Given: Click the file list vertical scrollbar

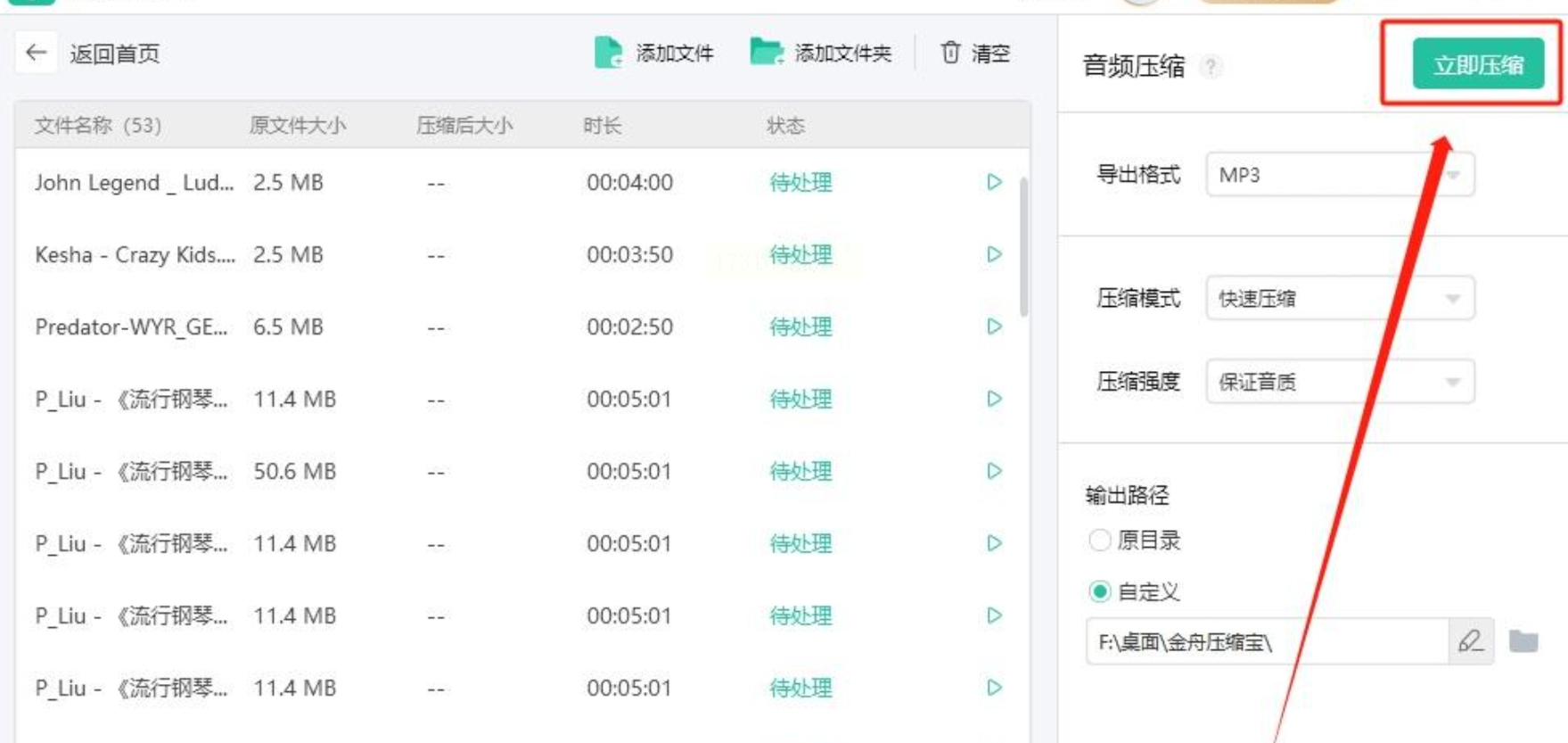Looking at the screenshot, I should point(1023,247).
